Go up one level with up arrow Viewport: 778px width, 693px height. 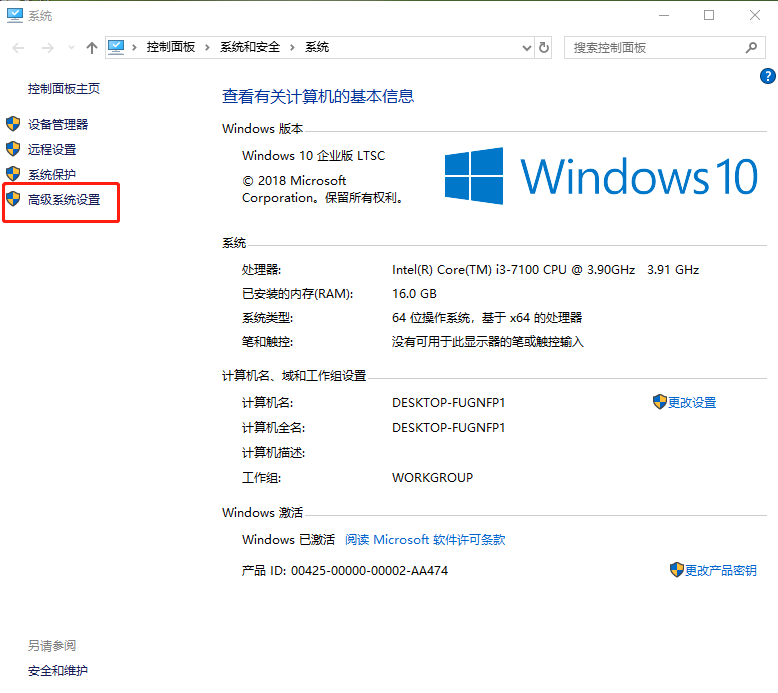[92, 48]
